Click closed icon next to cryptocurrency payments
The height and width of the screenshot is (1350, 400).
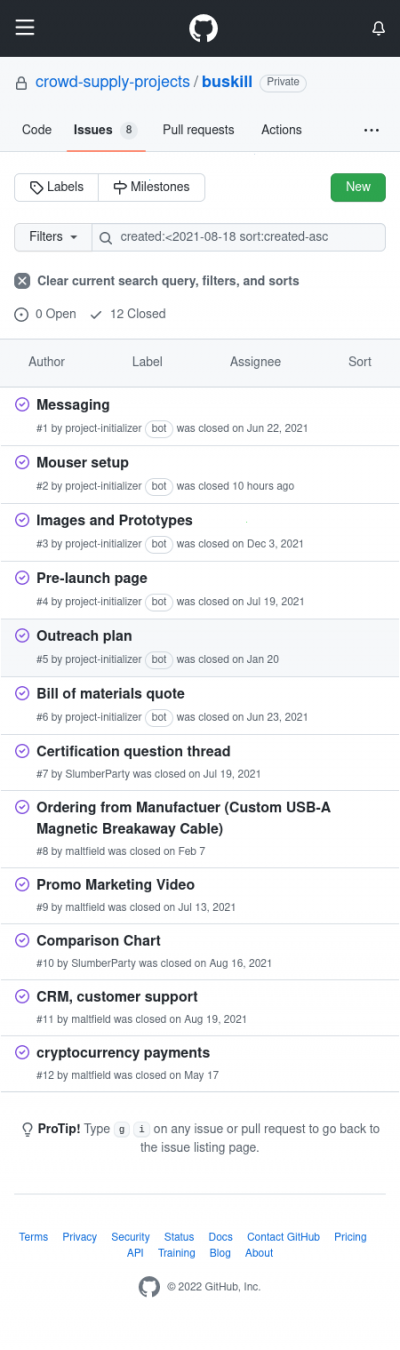22,1052
